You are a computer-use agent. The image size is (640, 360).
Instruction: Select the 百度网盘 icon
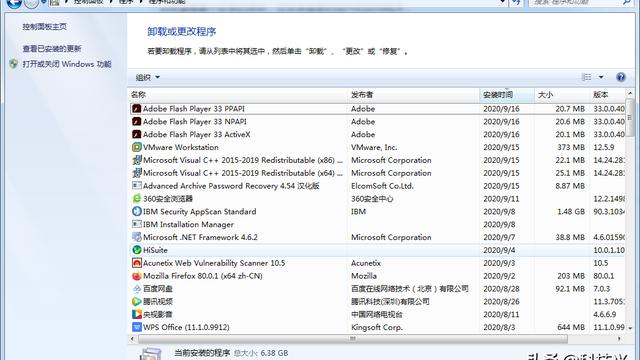click(136, 289)
